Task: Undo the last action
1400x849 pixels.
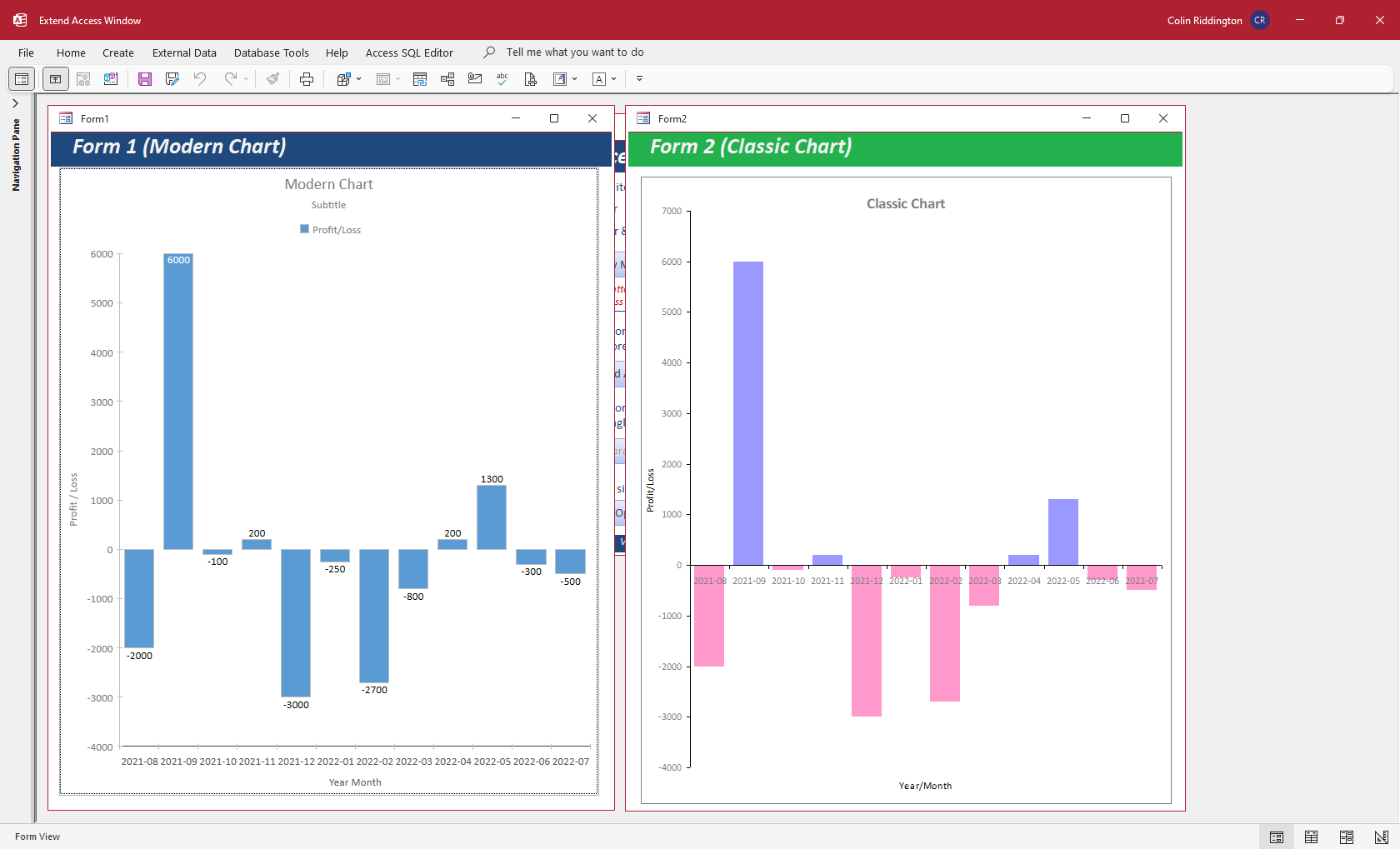Action: 200,79
